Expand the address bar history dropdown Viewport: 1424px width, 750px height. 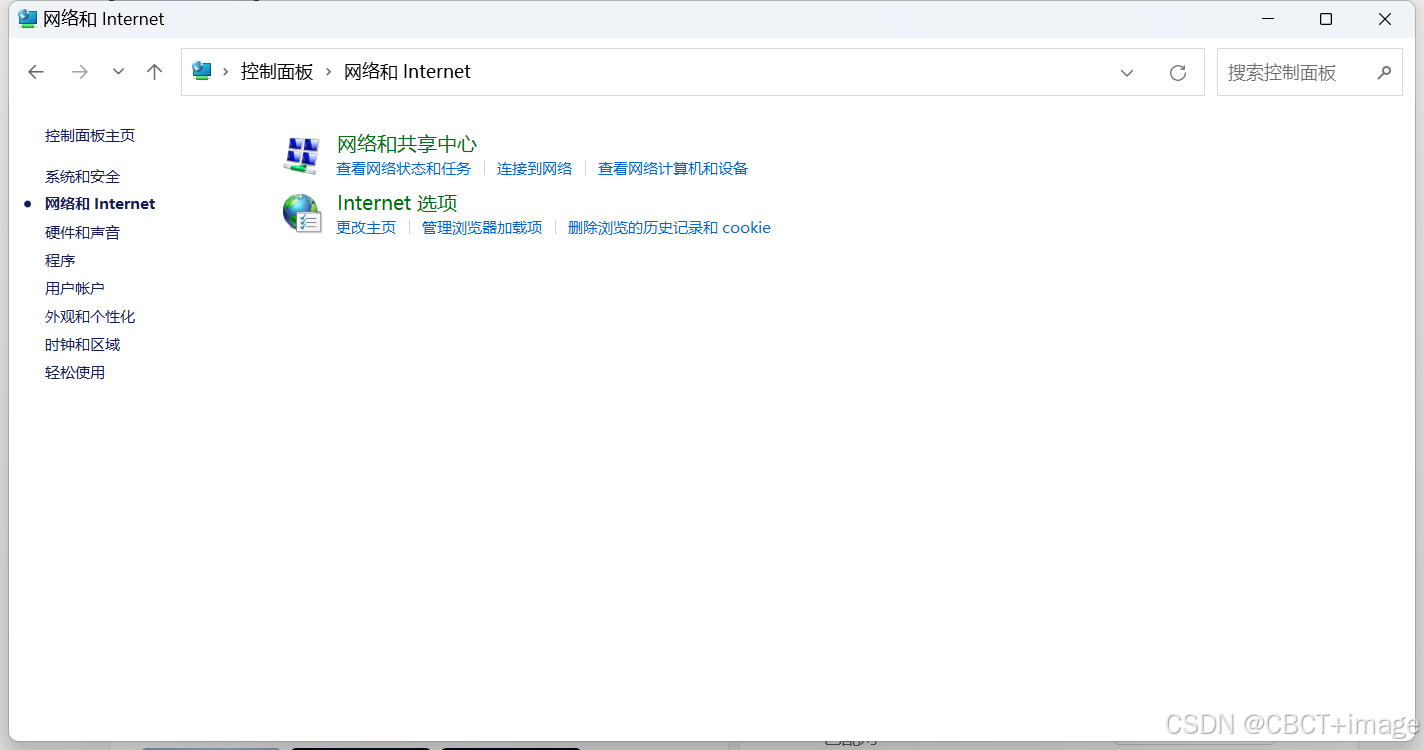coord(1127,72)
